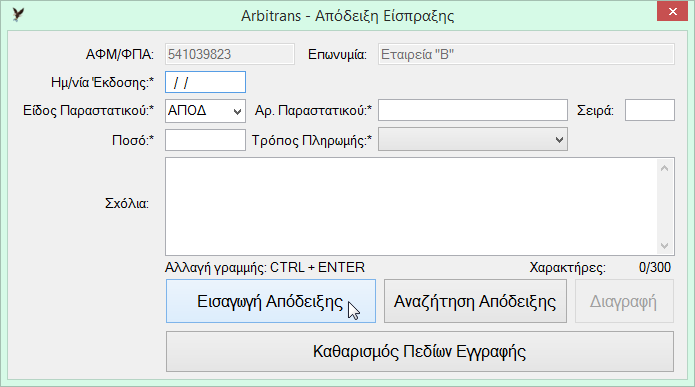Click the Arbitrans bird app icon
This screenshot has height=387, width=695.
(18, 15)
